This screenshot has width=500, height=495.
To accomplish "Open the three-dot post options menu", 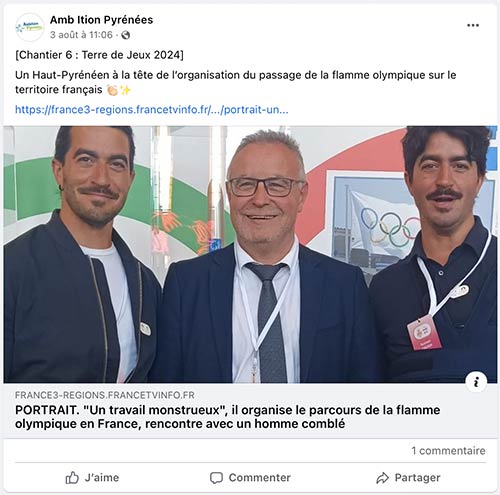I will [x=473, y=25].
